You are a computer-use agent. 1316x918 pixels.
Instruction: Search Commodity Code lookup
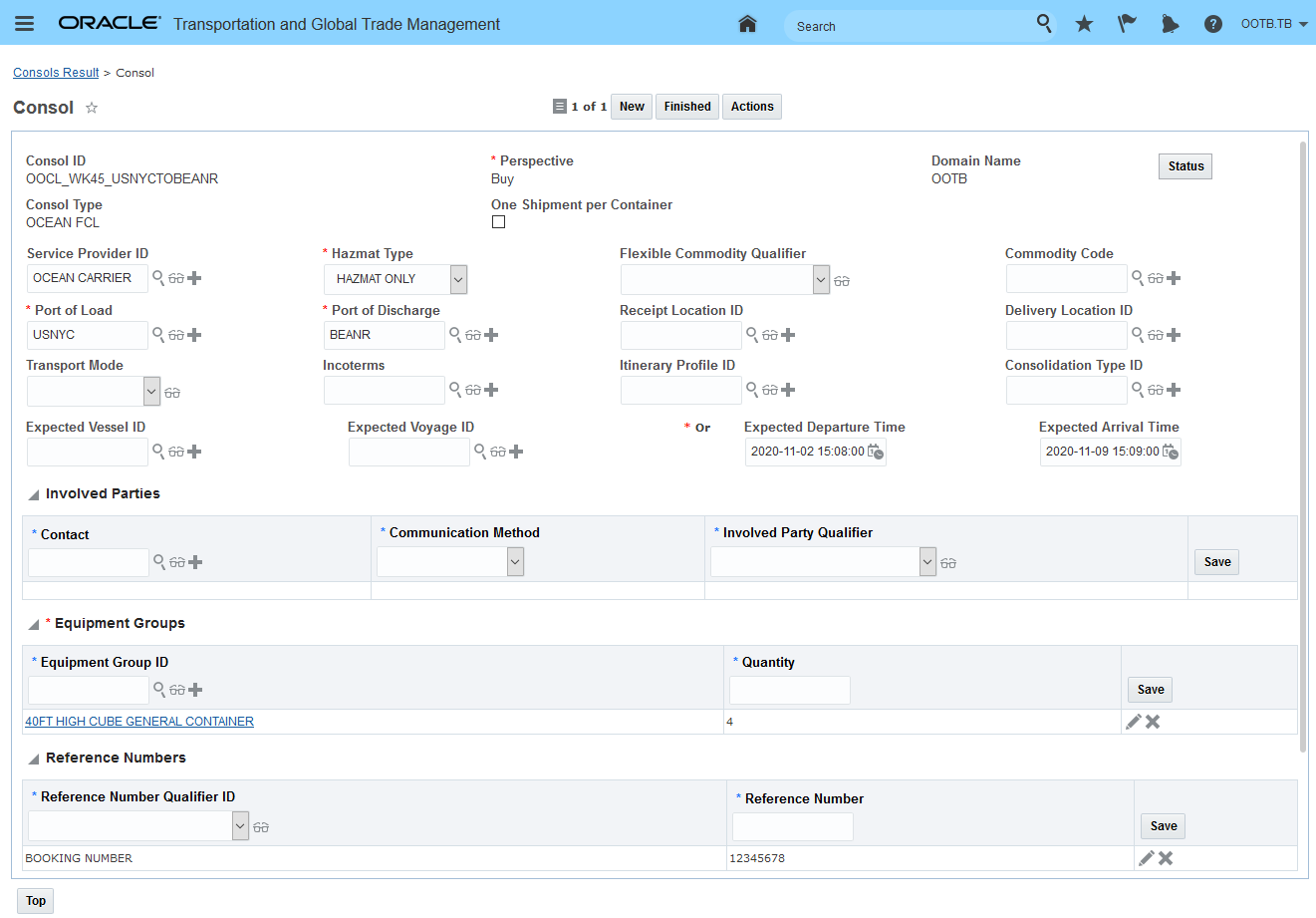(x=1138, y=278)
